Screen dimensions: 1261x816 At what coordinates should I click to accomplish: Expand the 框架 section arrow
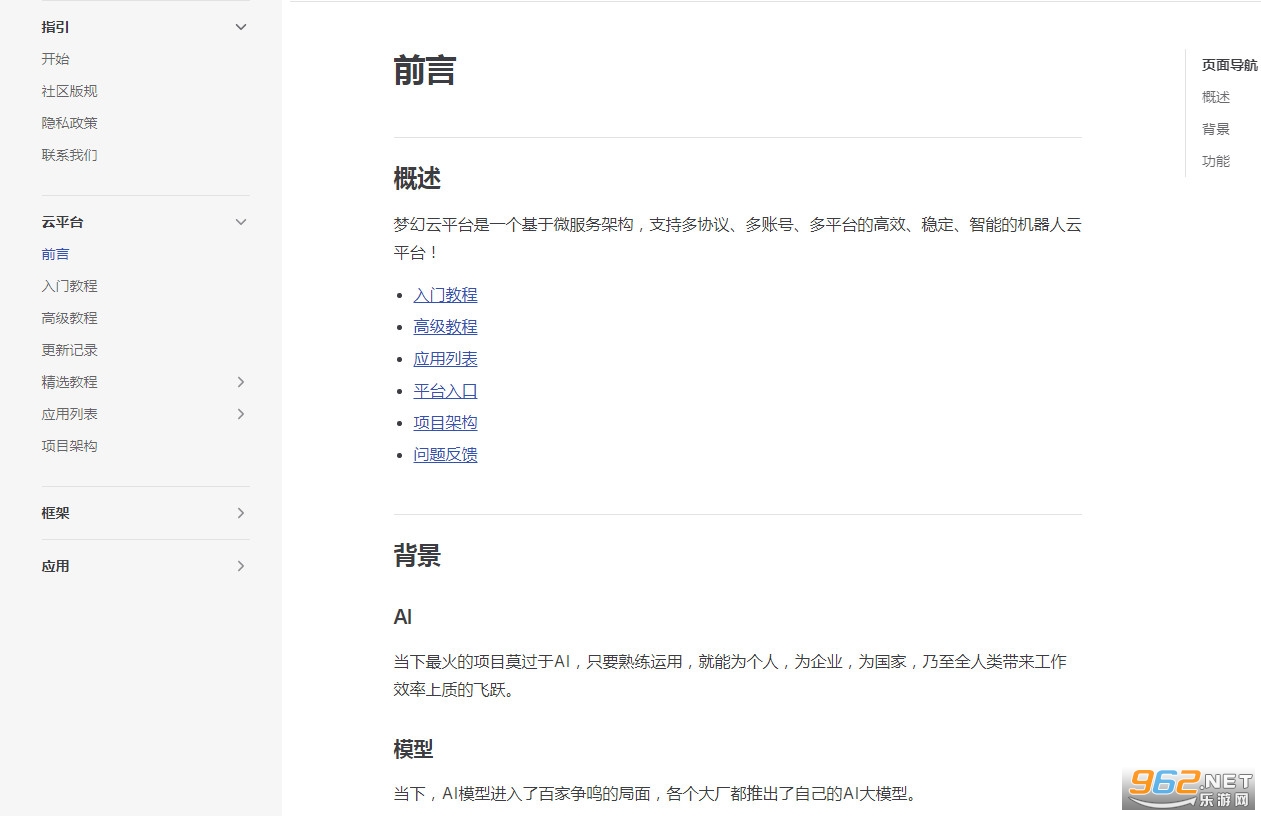pos(240,513)
